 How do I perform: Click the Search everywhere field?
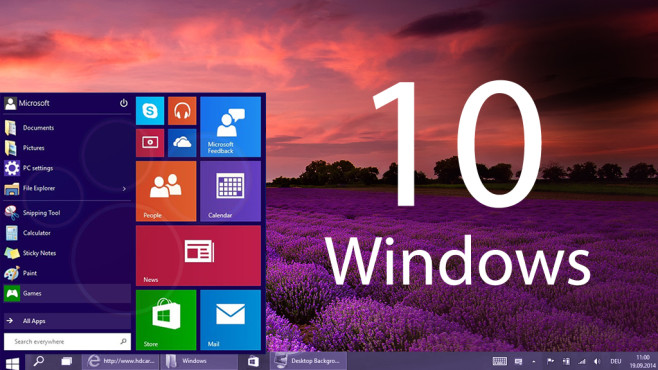[67, 341]
